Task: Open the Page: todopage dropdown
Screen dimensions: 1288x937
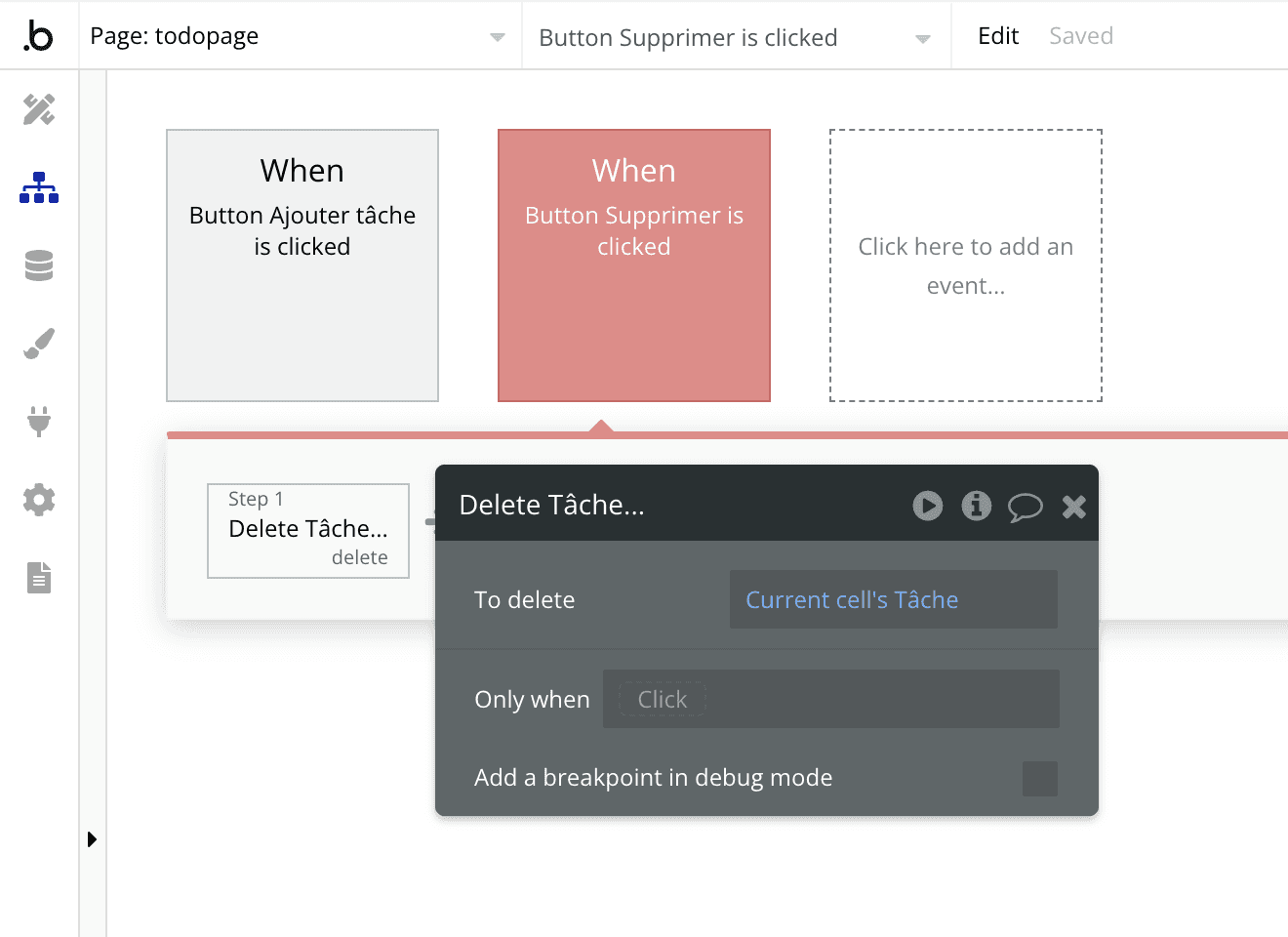Action: pos(496,36)
